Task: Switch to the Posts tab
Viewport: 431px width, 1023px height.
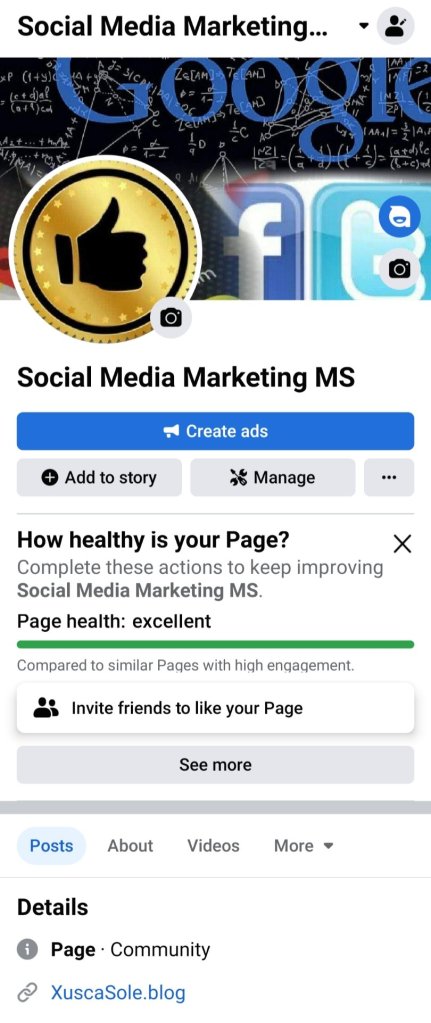Action: (x=52, y=846)
